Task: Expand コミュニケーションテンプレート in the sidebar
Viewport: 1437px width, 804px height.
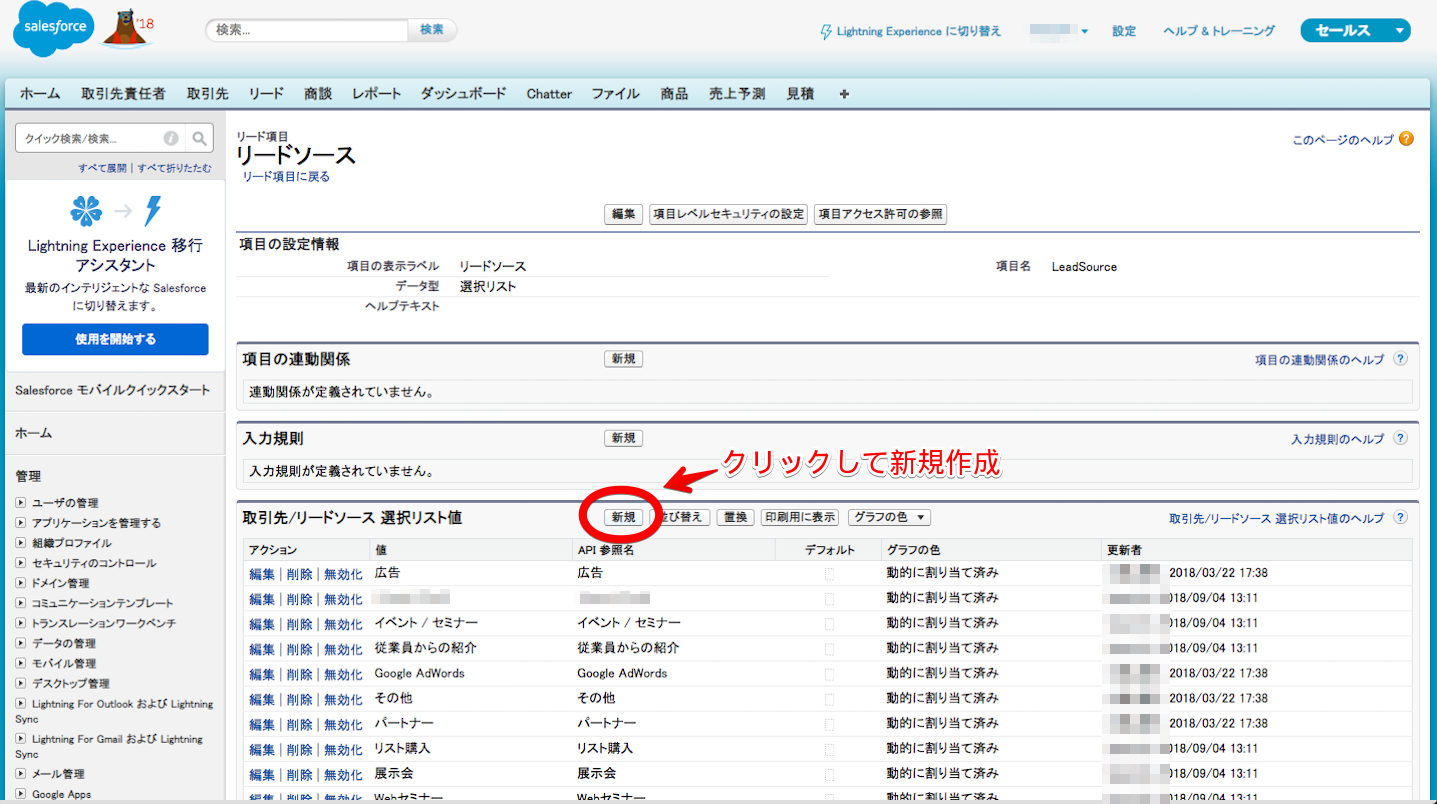Action: (20, 602)
